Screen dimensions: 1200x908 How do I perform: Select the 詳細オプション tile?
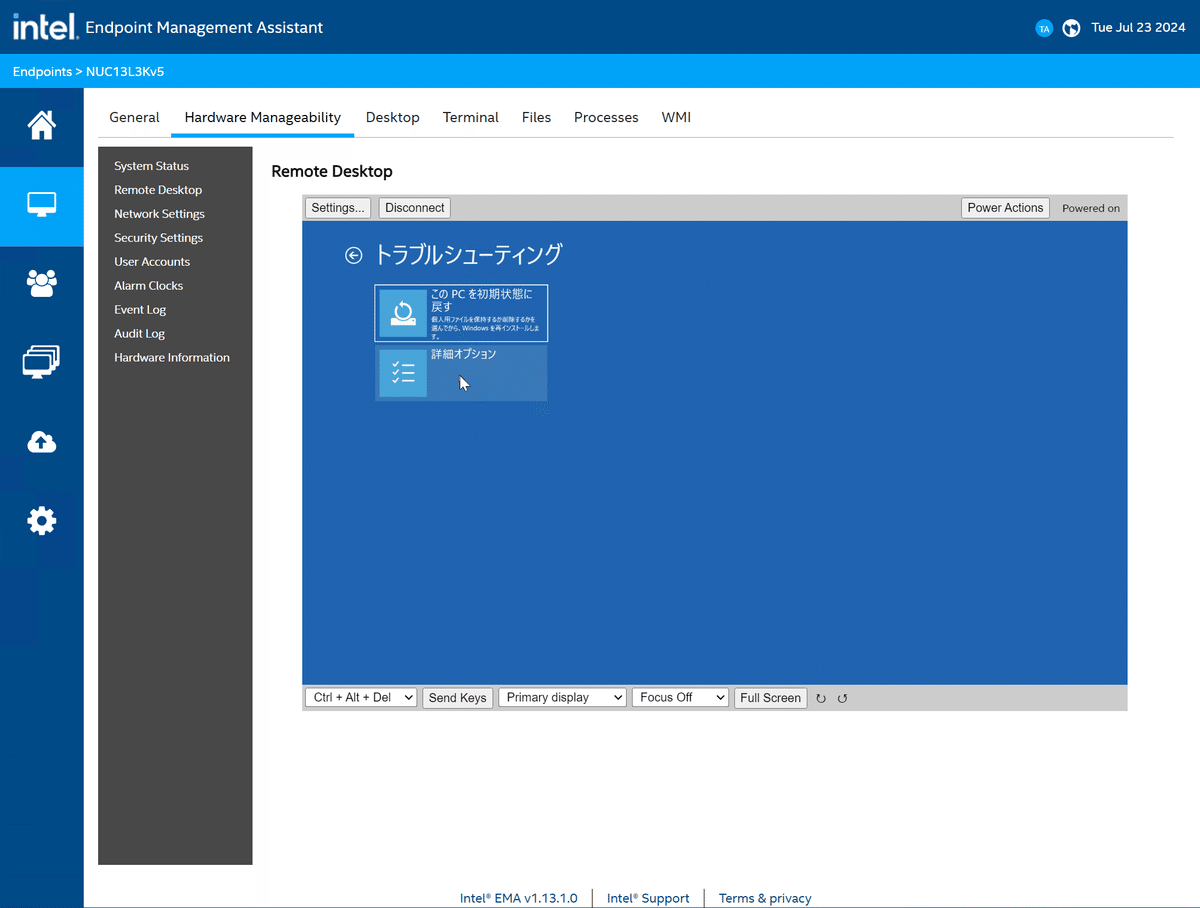[461, 373]
